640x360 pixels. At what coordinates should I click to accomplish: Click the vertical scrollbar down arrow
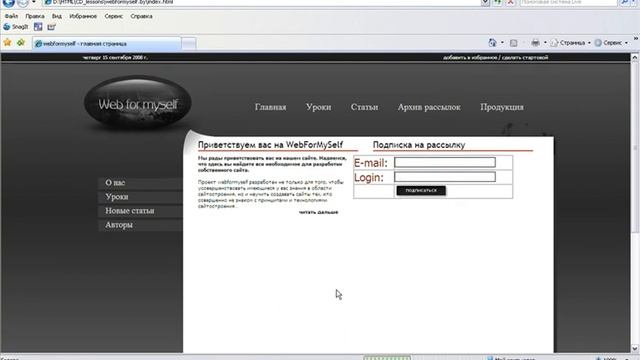tap(635, 349)
